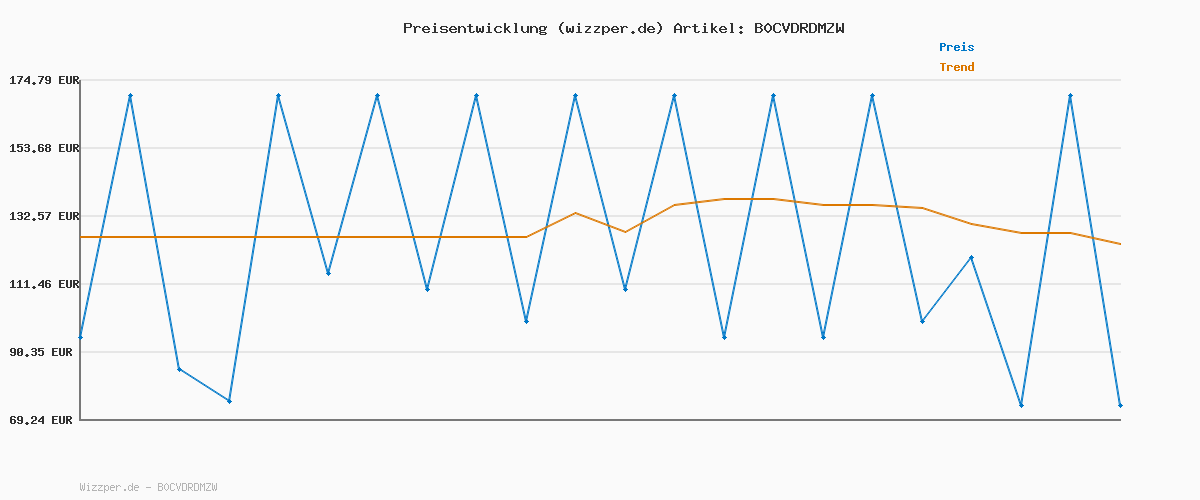Click the fourth data point of the price line
Image resolution: width=1200 pixels, height=500 pixels.
[229, 401]
